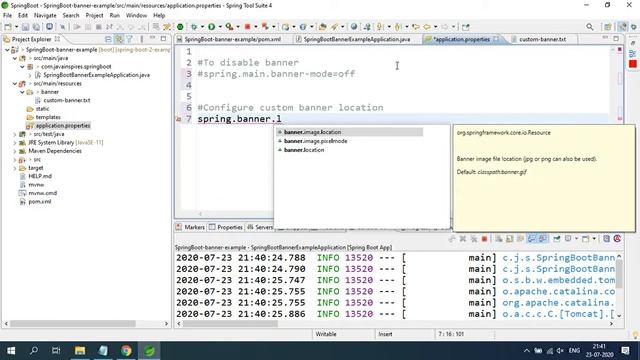
Task: Open Windows Start menu
Action: 11,351
